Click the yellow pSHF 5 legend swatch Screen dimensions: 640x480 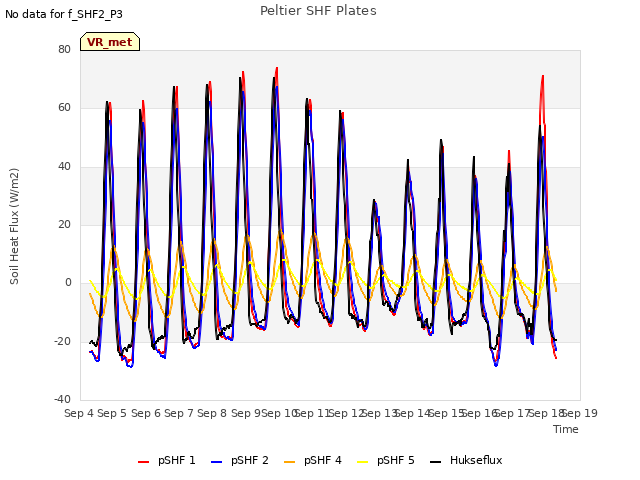[x=362, y=462]
